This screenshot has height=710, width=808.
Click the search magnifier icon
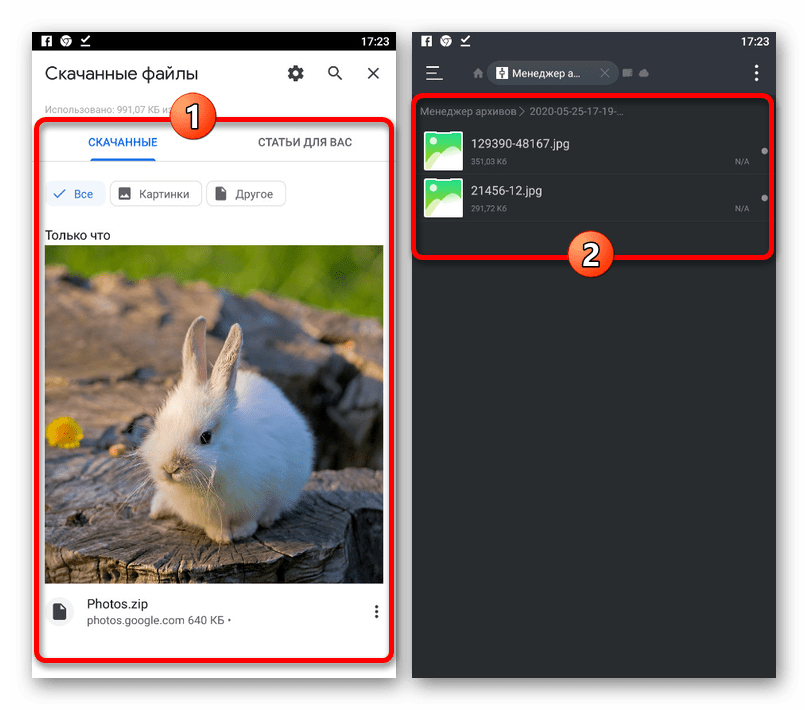tap(335, 73)
